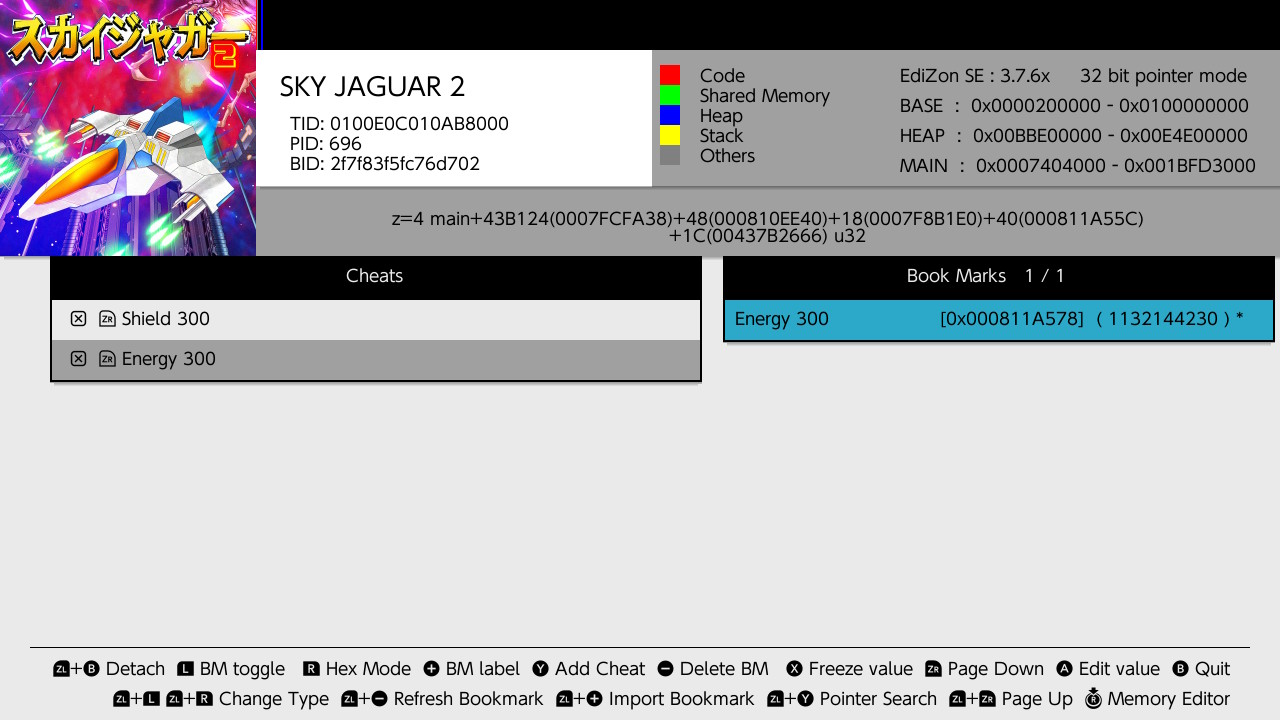
Task: Click the pointer chain text starting z=4 main+43B124
Action: click(x=767, y=227)
